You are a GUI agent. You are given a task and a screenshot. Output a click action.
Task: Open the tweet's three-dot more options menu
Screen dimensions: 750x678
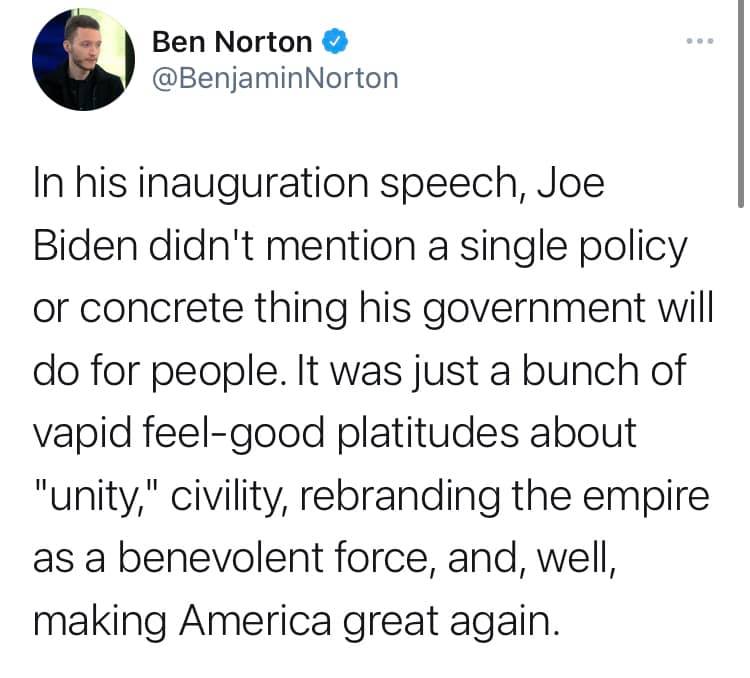700,42
